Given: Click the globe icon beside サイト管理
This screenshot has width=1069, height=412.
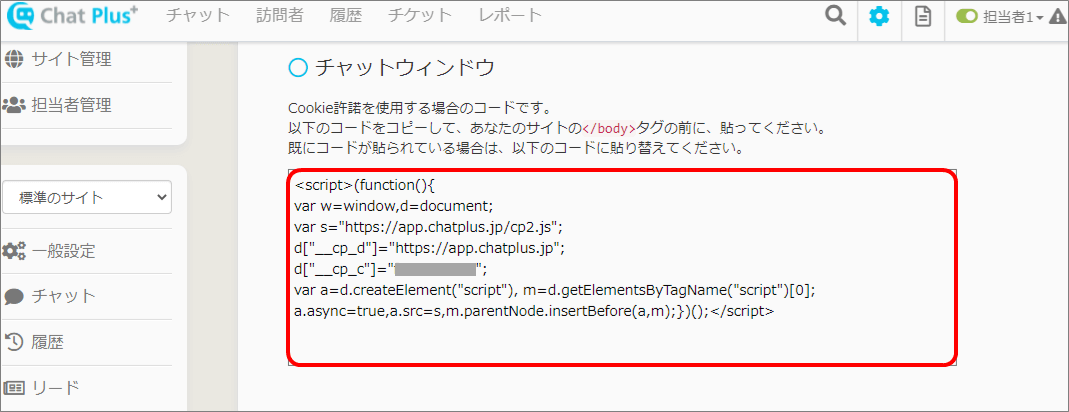Looking at the screenshot, I should pos(13,59).
